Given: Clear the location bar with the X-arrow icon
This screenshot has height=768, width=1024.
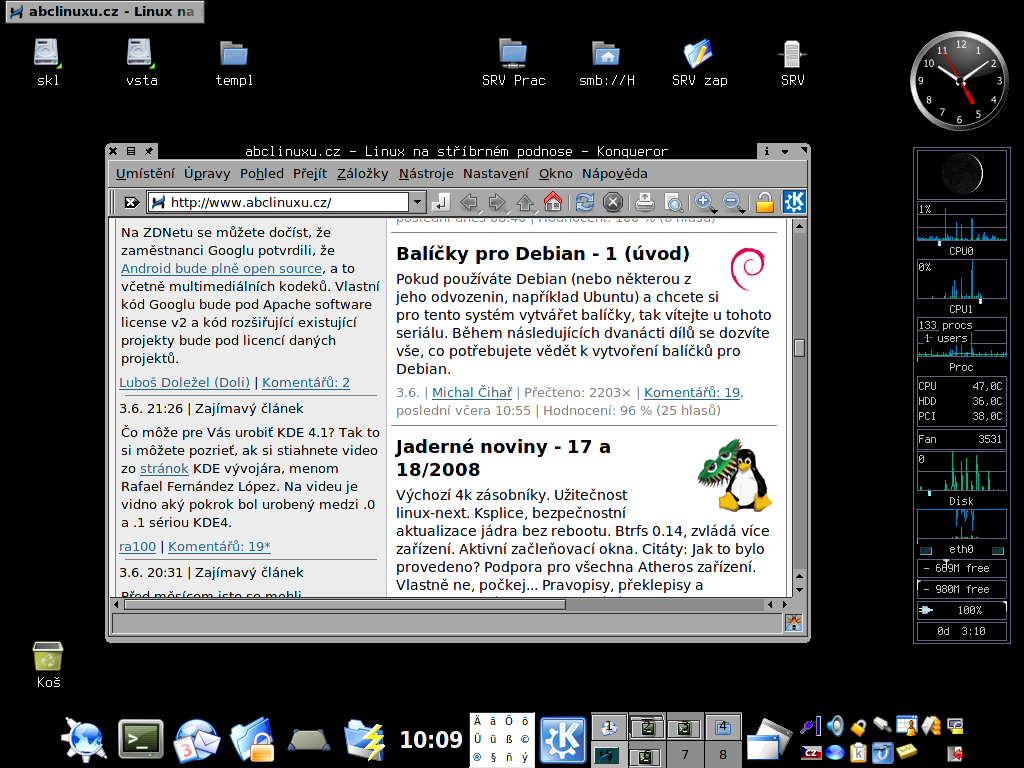Looking at the screenshot, I should tap(131, 202).
